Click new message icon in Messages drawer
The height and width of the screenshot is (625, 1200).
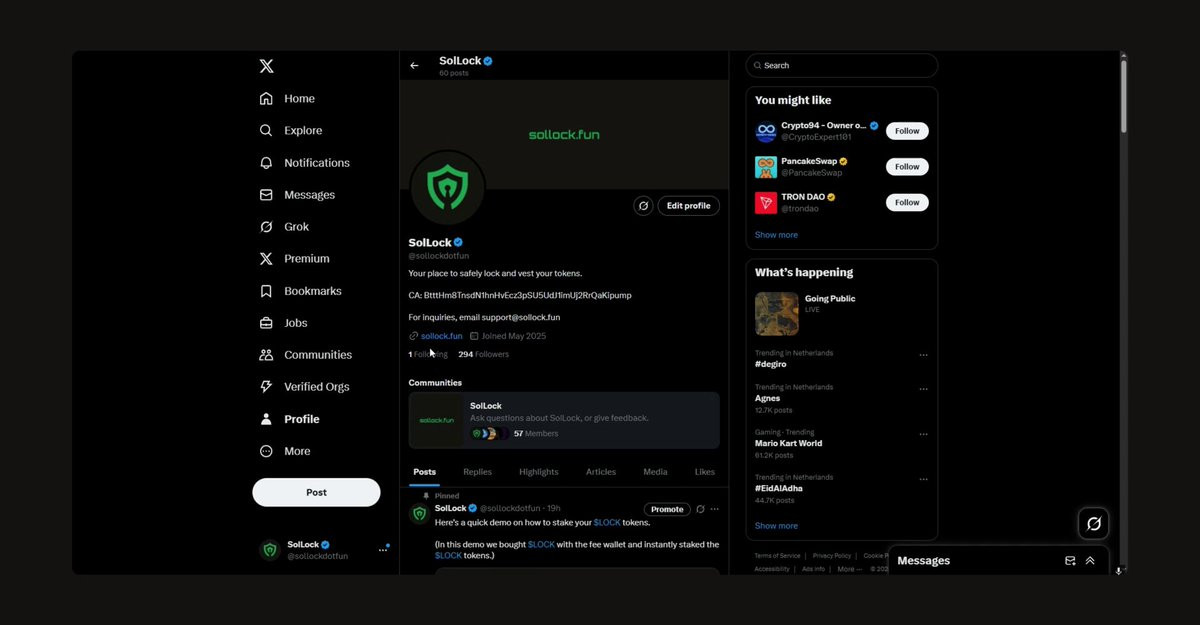click(x=1070, y=561)
